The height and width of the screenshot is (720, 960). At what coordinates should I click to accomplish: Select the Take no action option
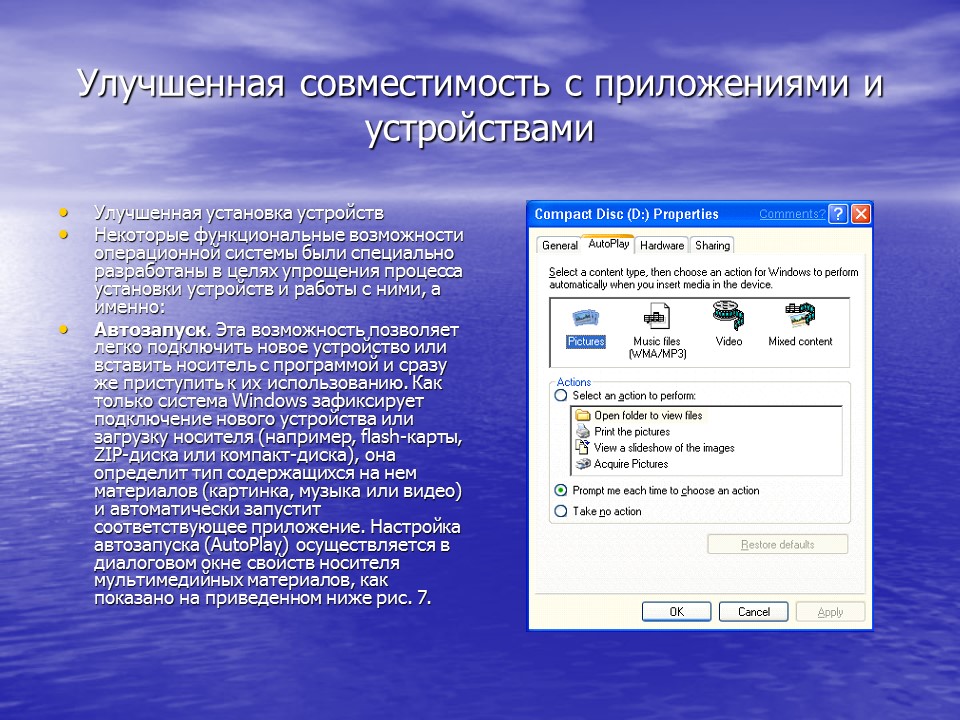[562, 511]
